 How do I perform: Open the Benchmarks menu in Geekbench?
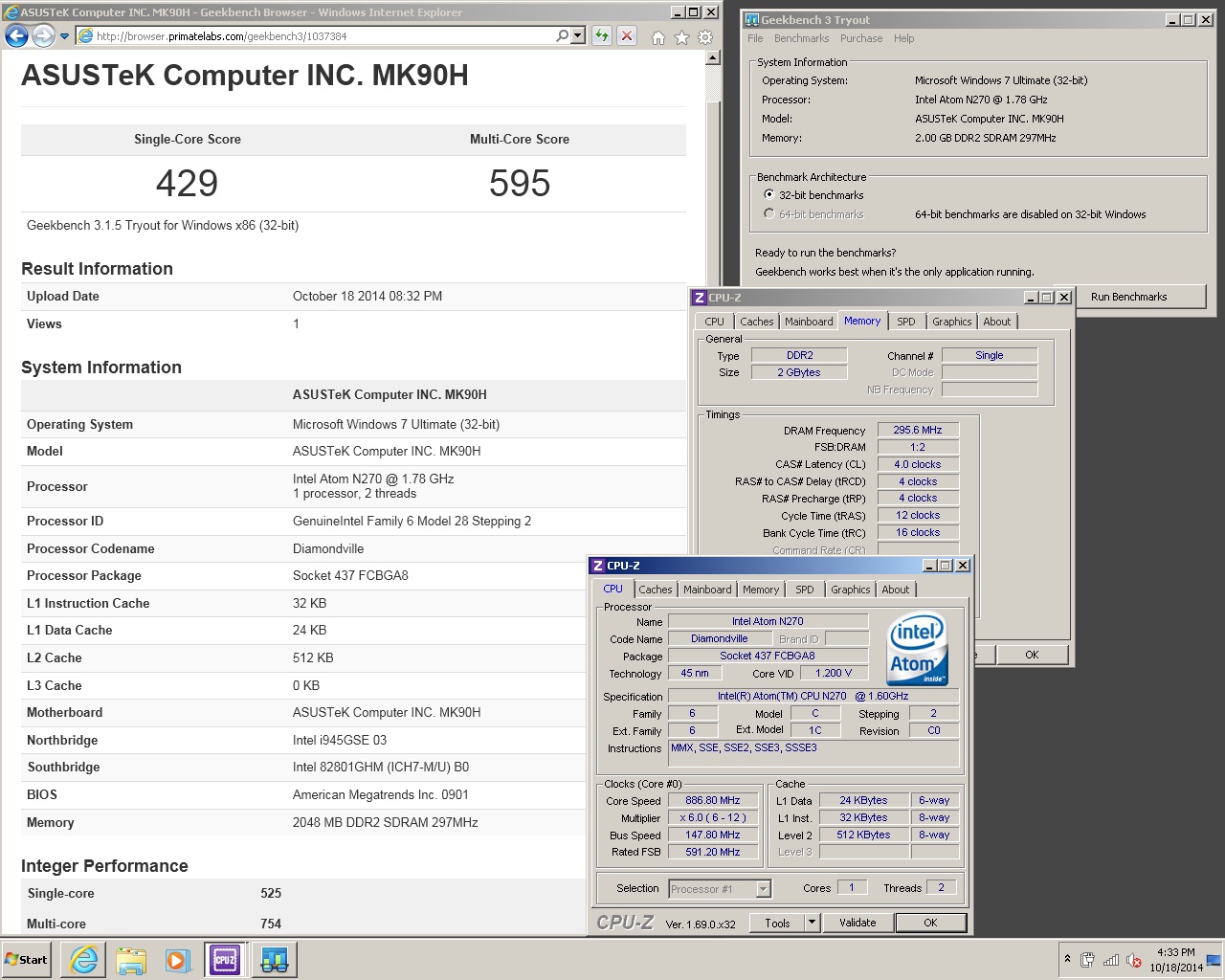[801, 38]
